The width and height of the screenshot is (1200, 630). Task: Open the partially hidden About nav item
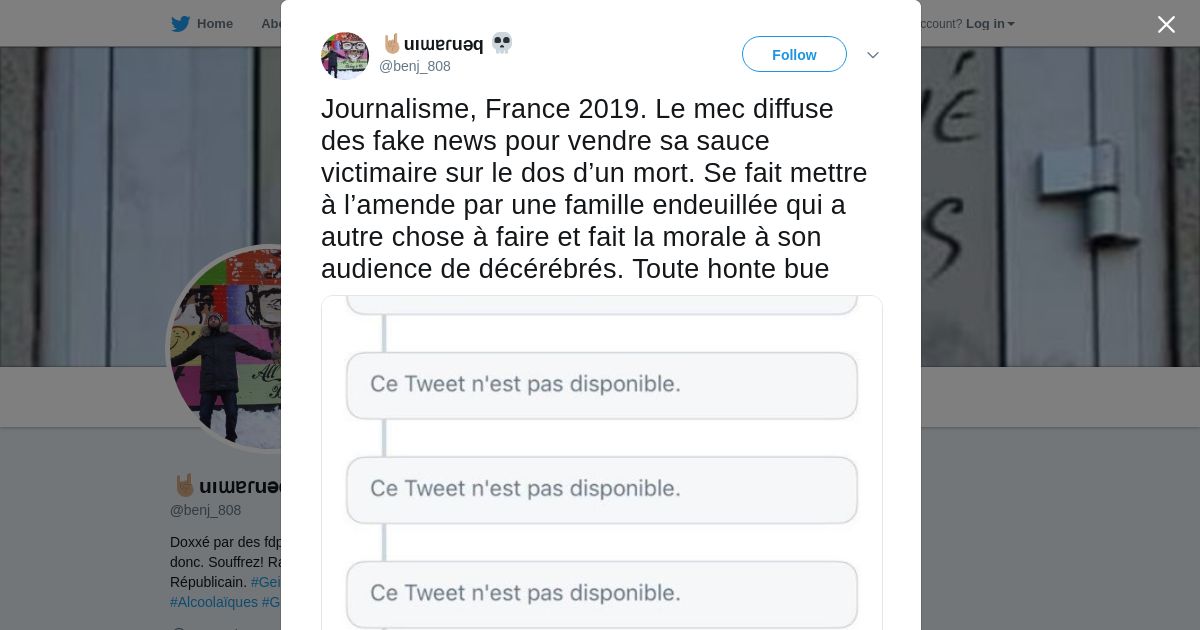coord(271,24)
